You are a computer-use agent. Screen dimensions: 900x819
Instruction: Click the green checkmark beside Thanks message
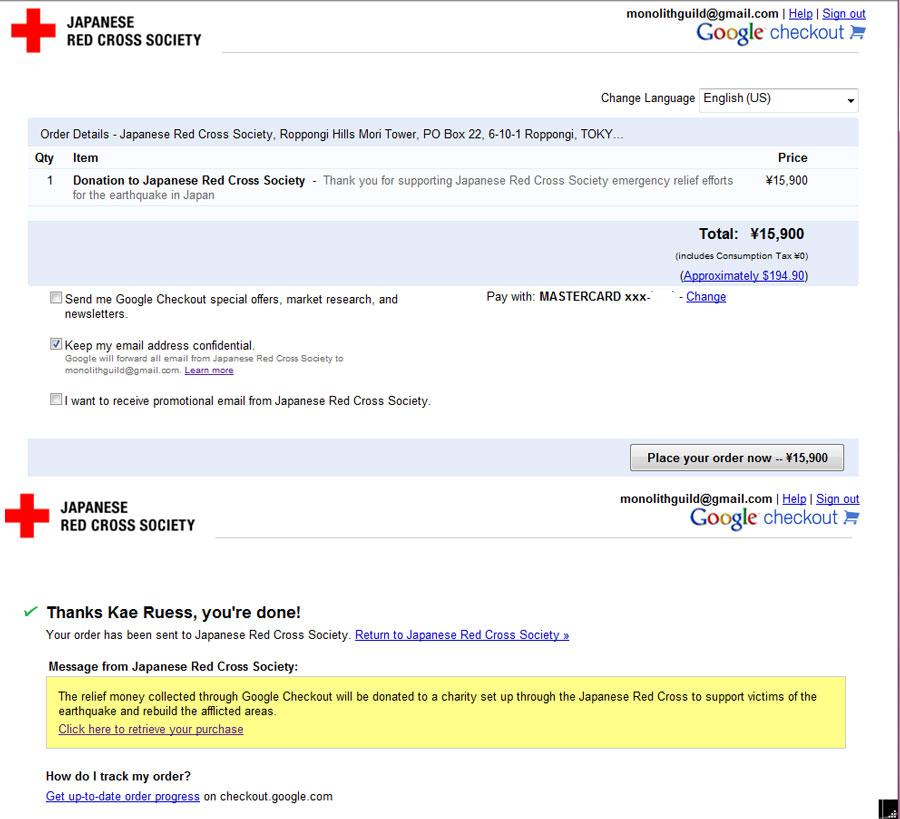(x=30, y=612)
